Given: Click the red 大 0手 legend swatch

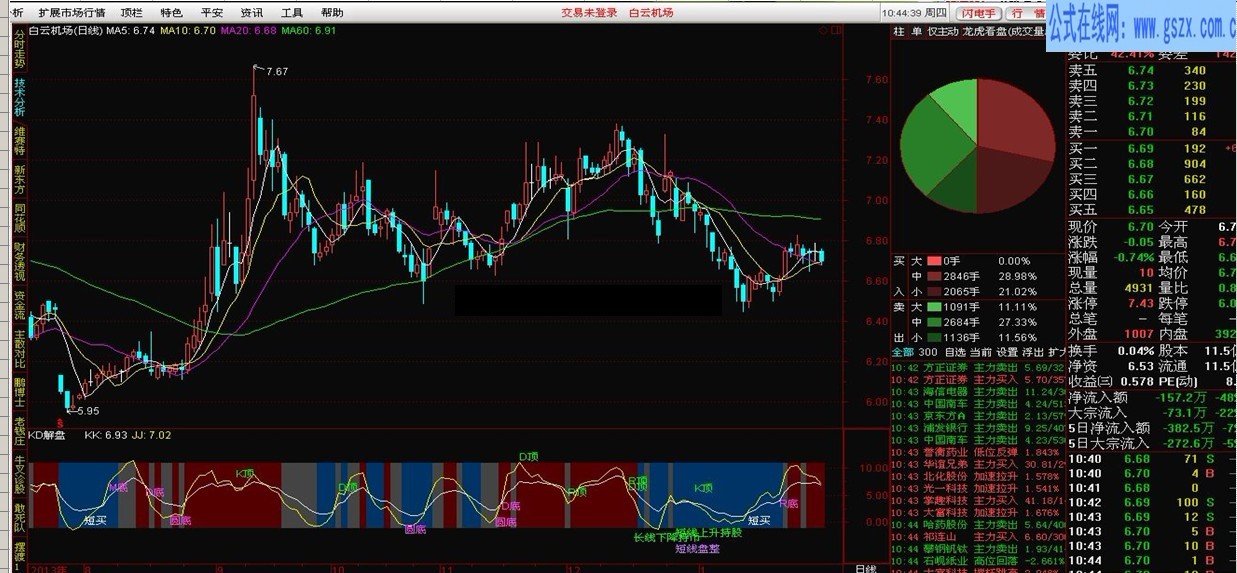Looking at the screenshot, I should (x=934, y=261).
